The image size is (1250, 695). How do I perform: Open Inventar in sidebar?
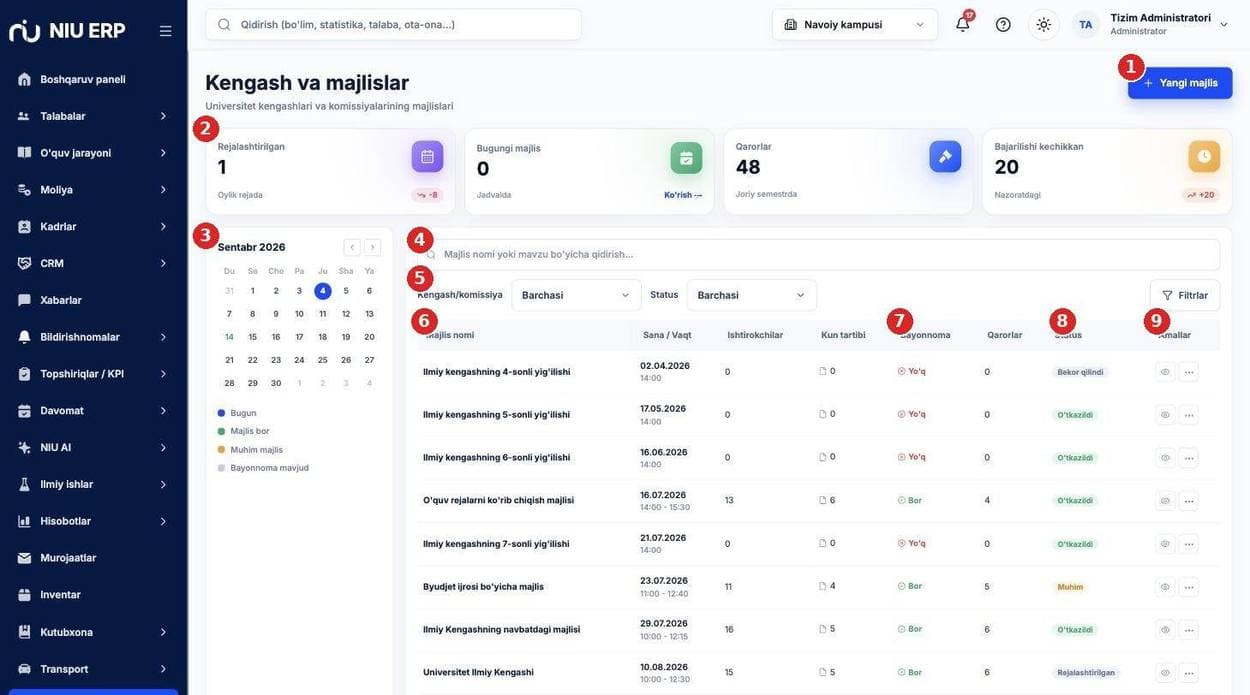tap(93, 595)
